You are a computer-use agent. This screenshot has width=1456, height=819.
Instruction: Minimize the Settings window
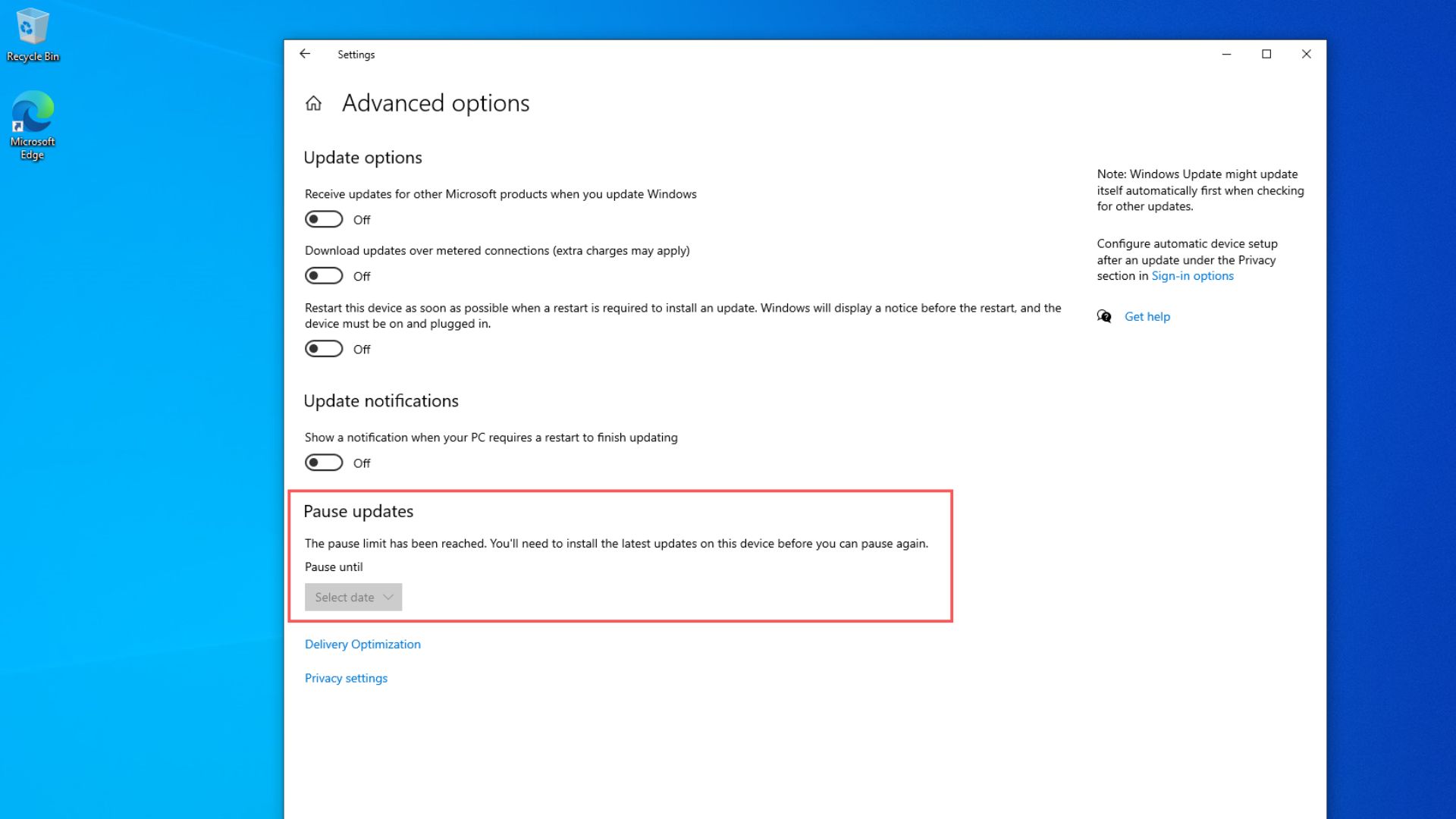click(1226, 54)
